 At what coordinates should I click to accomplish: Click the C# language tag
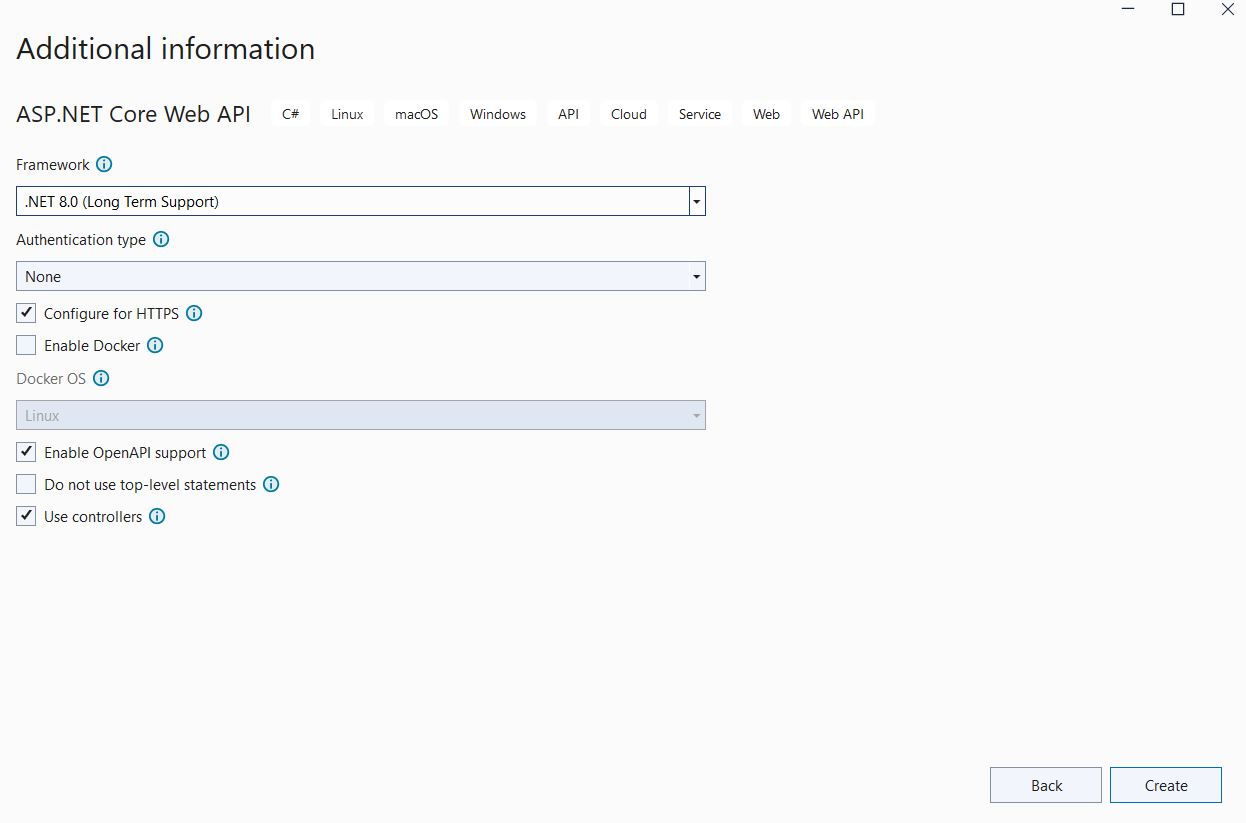tap(290, 114)
